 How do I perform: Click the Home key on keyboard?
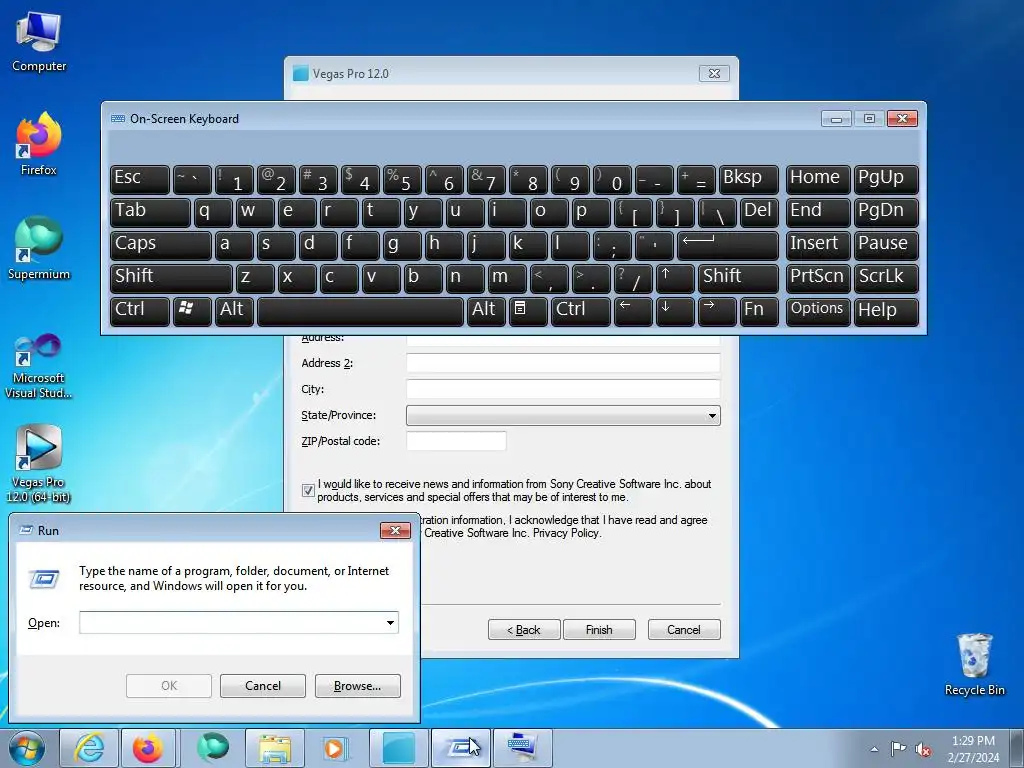coord(818,180)
